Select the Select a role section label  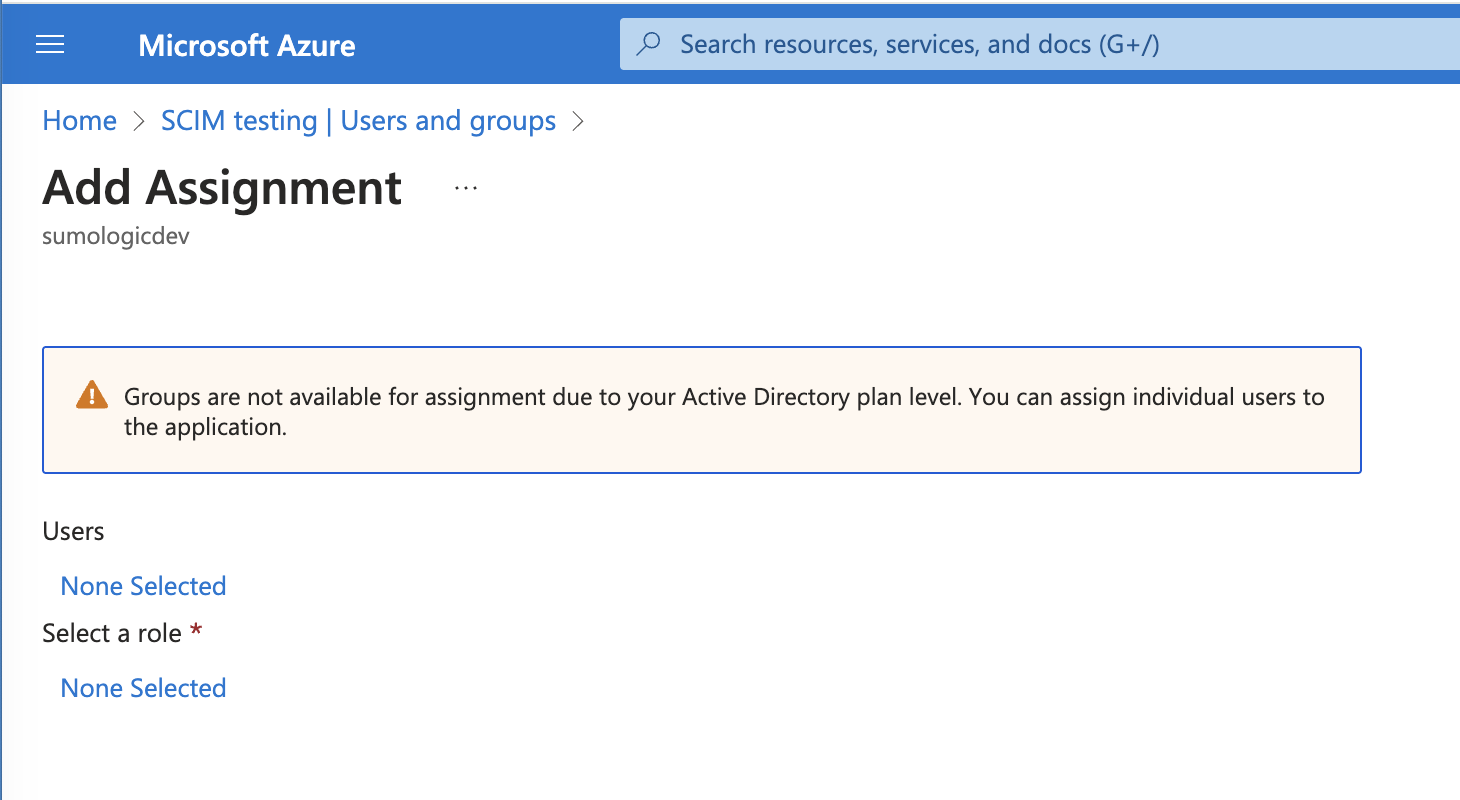(x=113, y=632)
